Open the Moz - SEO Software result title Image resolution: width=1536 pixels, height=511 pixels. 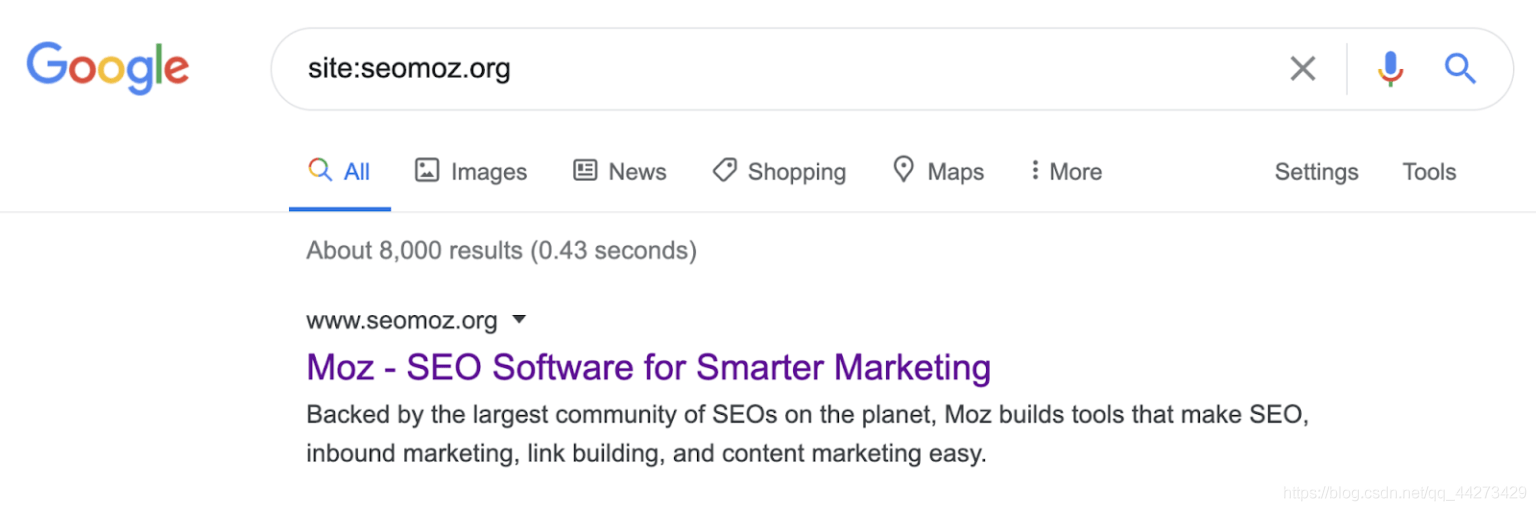(648, 367)
